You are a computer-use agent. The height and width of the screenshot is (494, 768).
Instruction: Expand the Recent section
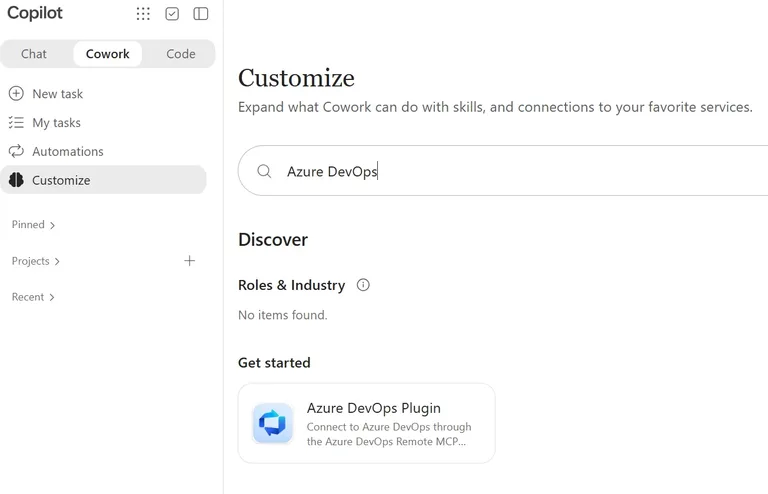click(33, 297)
